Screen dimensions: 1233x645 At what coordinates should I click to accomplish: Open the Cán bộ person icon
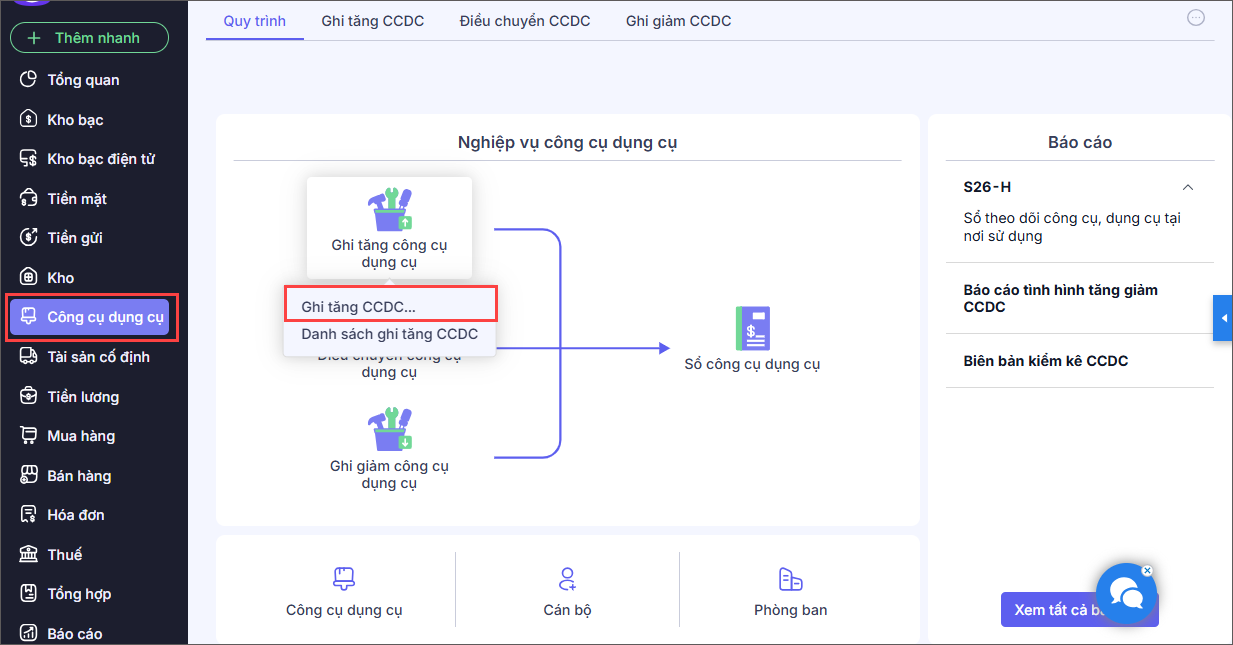567,578
